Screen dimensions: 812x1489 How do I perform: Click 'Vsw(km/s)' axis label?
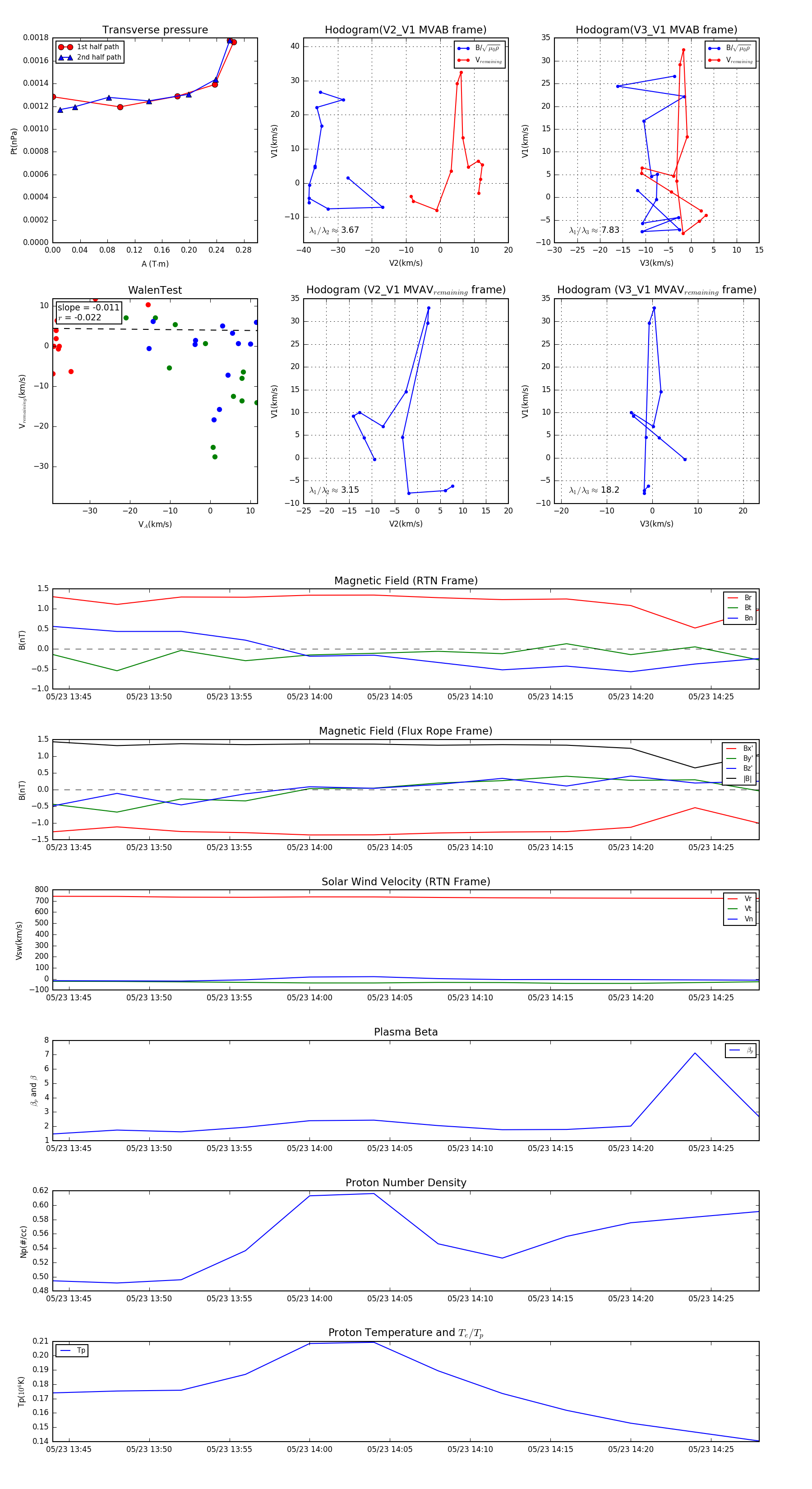coord(19,940)
